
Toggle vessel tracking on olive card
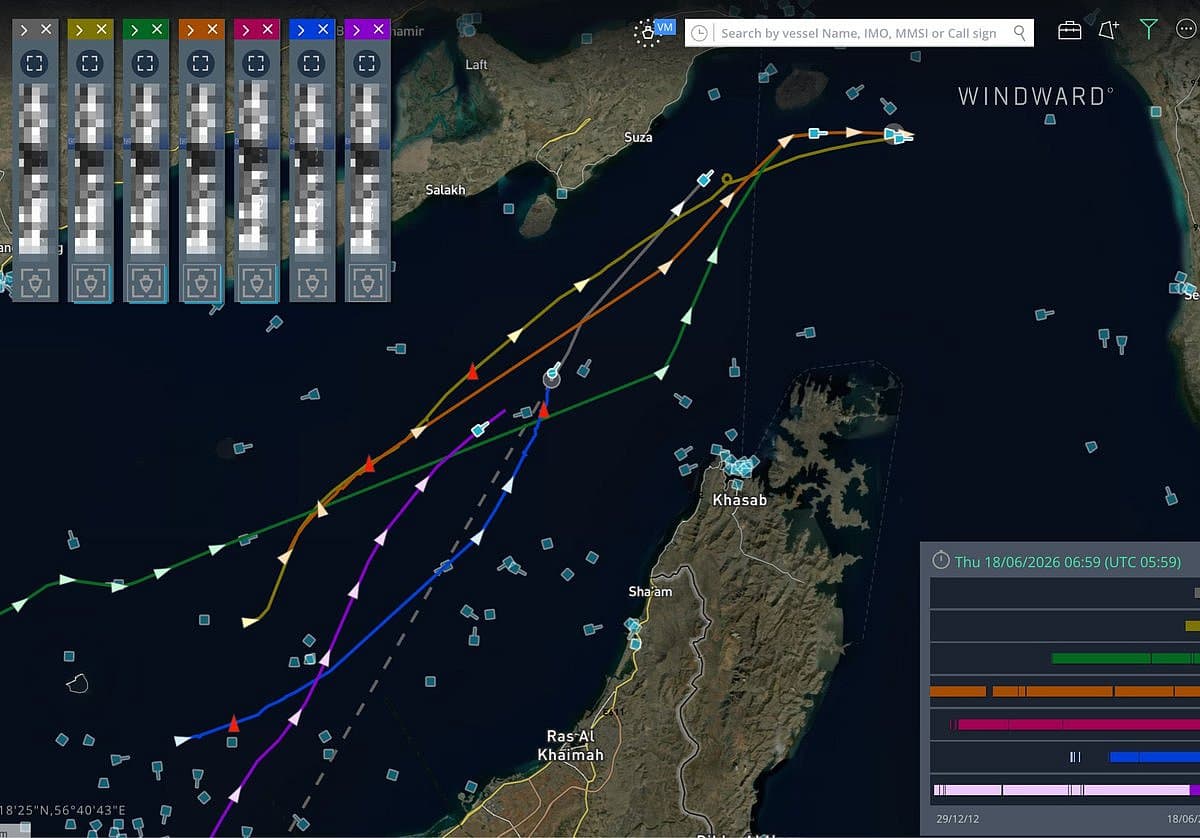(90, 283)
